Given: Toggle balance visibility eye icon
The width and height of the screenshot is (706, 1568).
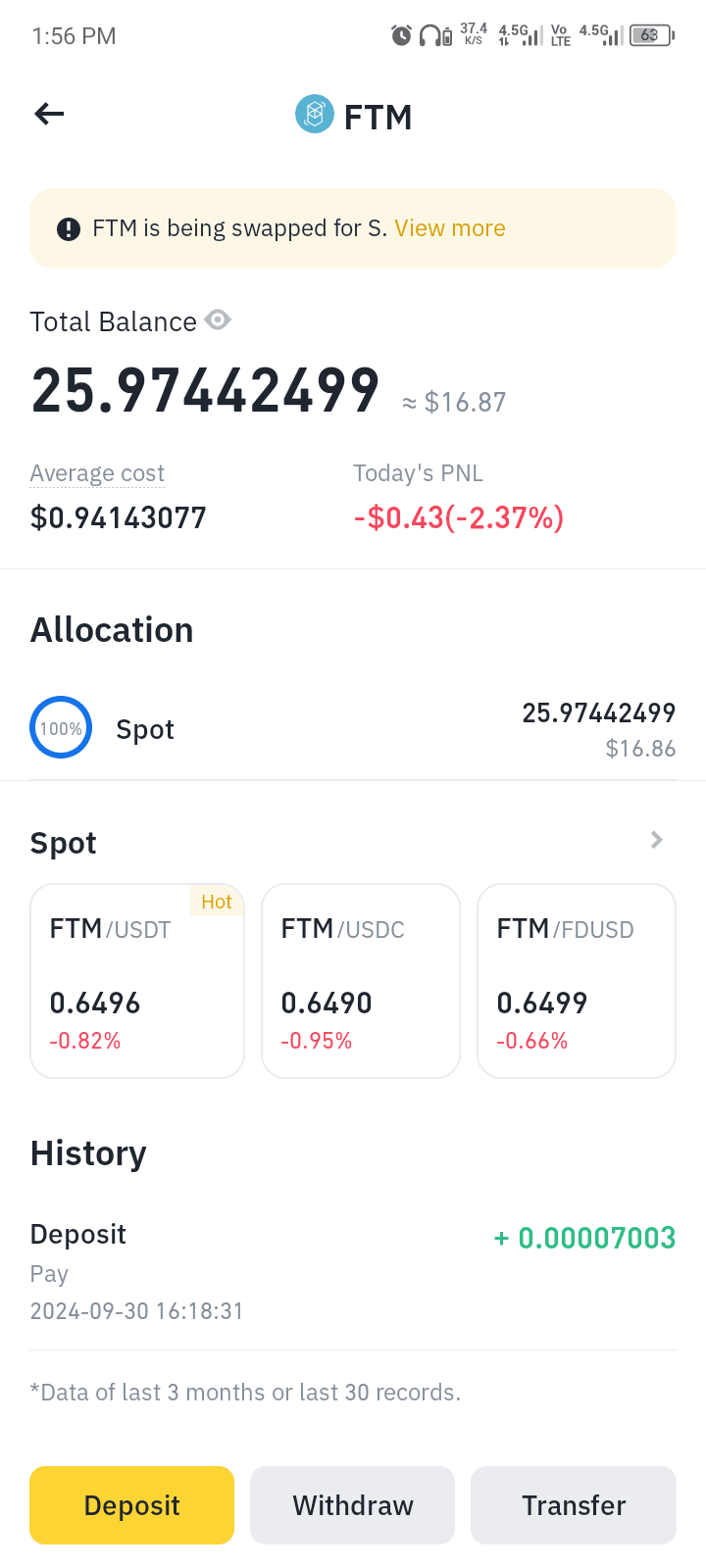Looking at the screenshot, I should (x=218, y=320).
